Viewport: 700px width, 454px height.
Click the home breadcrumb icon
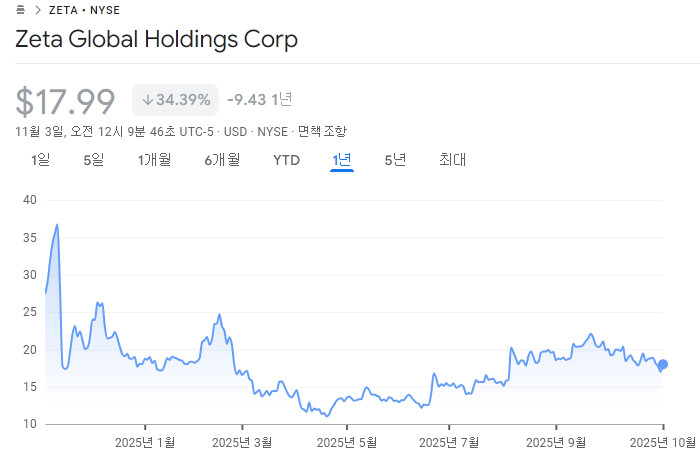click(21, 10)
